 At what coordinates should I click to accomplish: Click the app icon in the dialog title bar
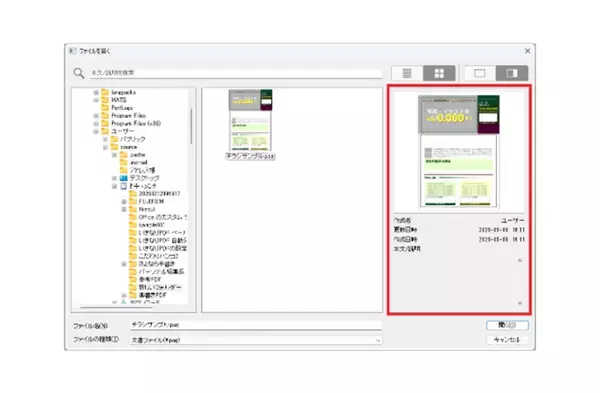point(72,51)
